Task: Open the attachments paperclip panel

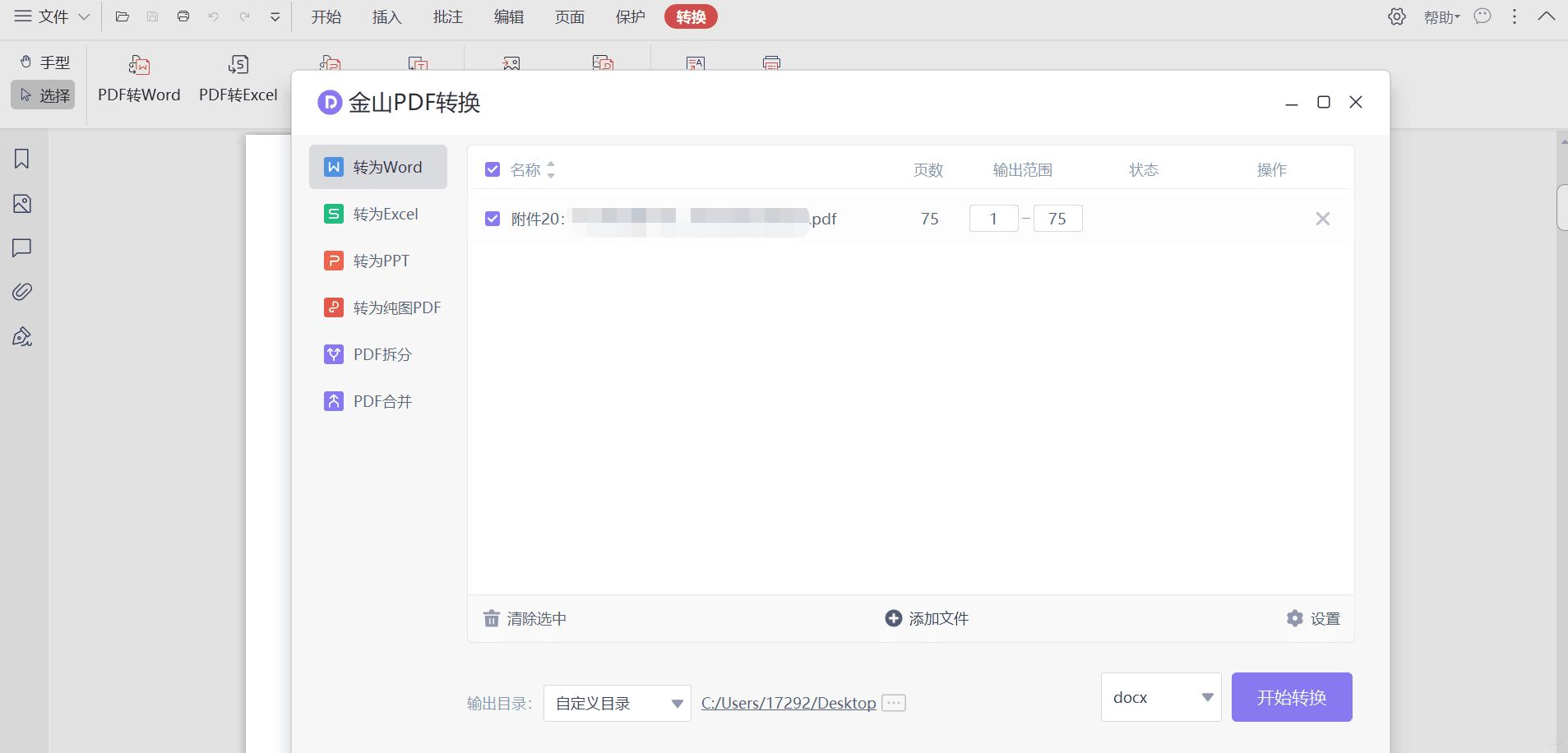Action: coord(22,292)
